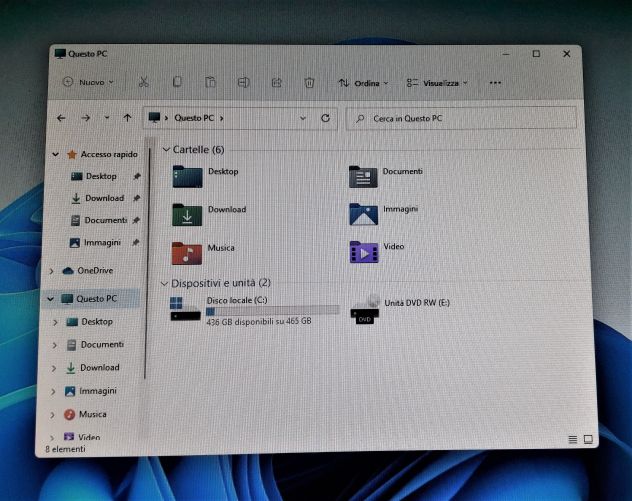The width and height of the screenshot is (632, 501).
Task: Select Immagini under Questo PC tree
Action: 91,391
